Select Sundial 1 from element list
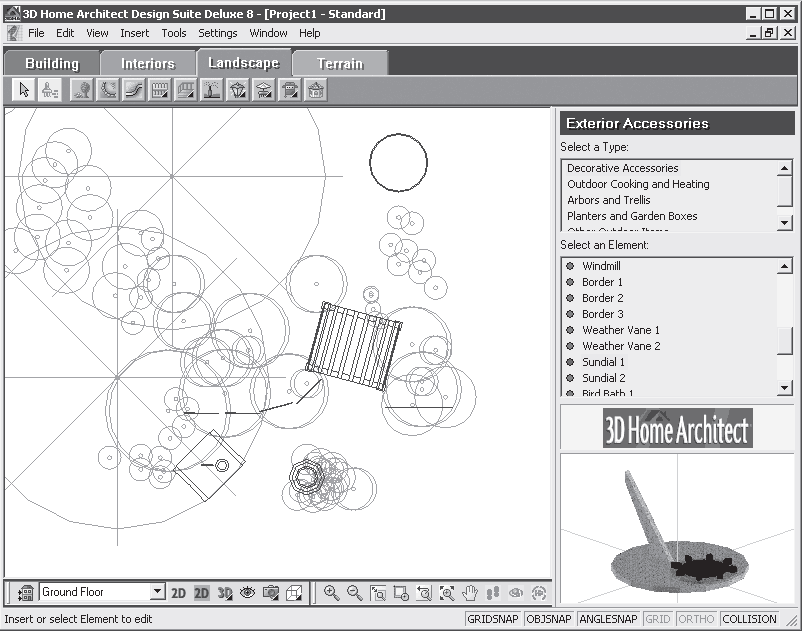 (x=603, y=362)
